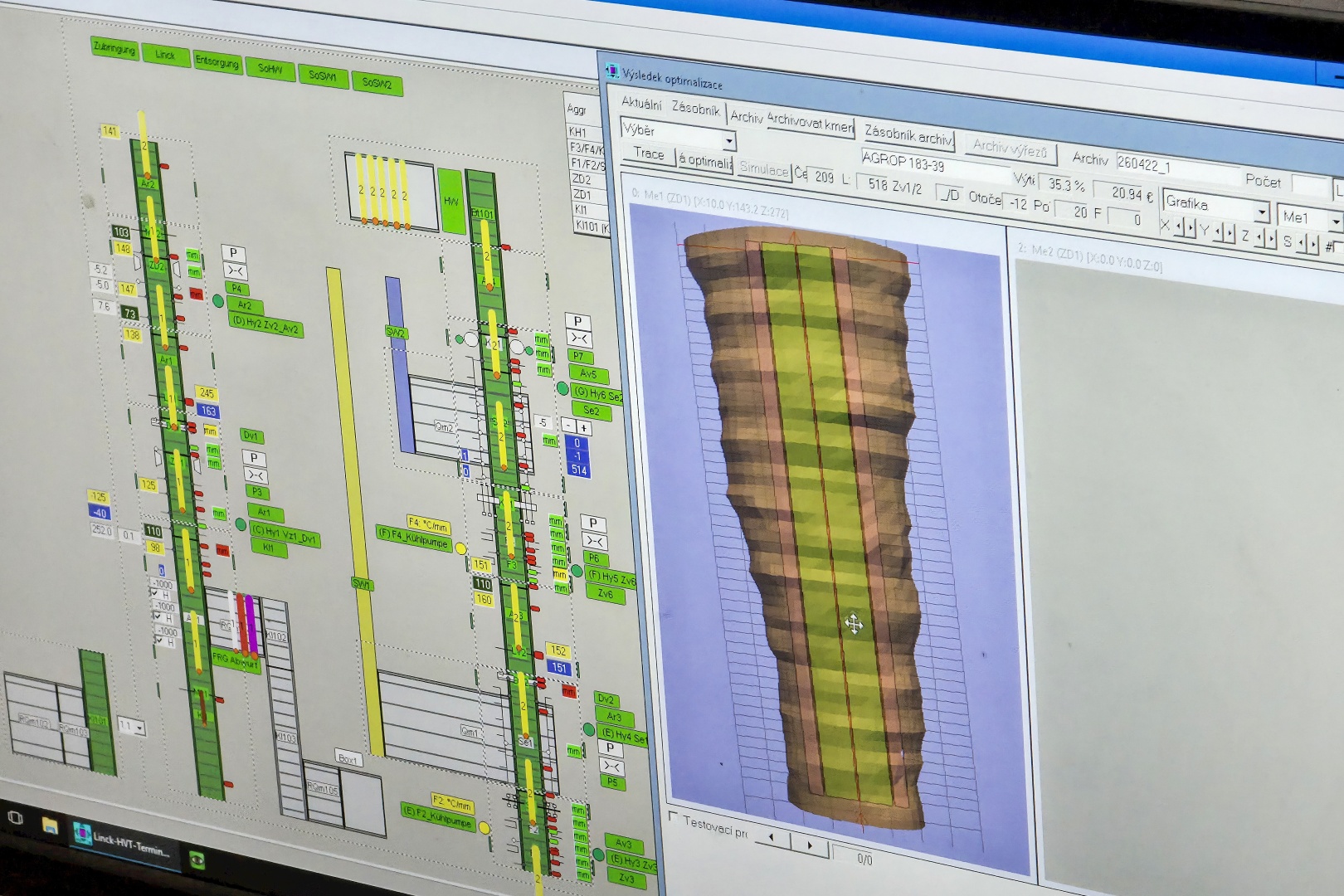Viewport: 1344px width, 896px height.
Task: Select the Linck section button
Action: pos(165,55)
